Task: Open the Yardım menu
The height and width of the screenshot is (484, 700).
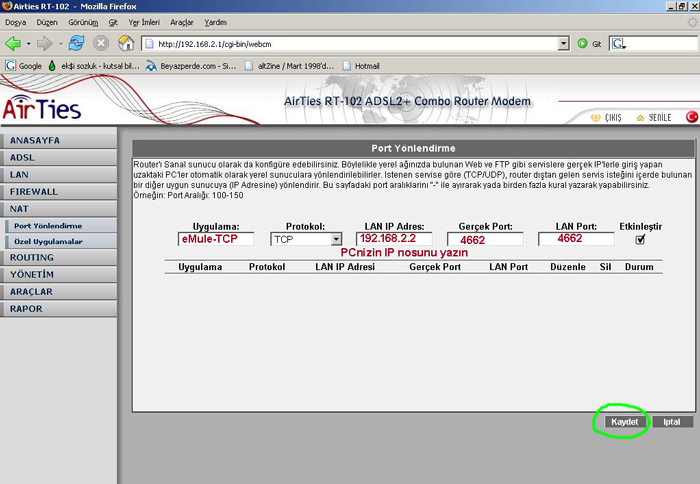Action: [x=215, y=22]
